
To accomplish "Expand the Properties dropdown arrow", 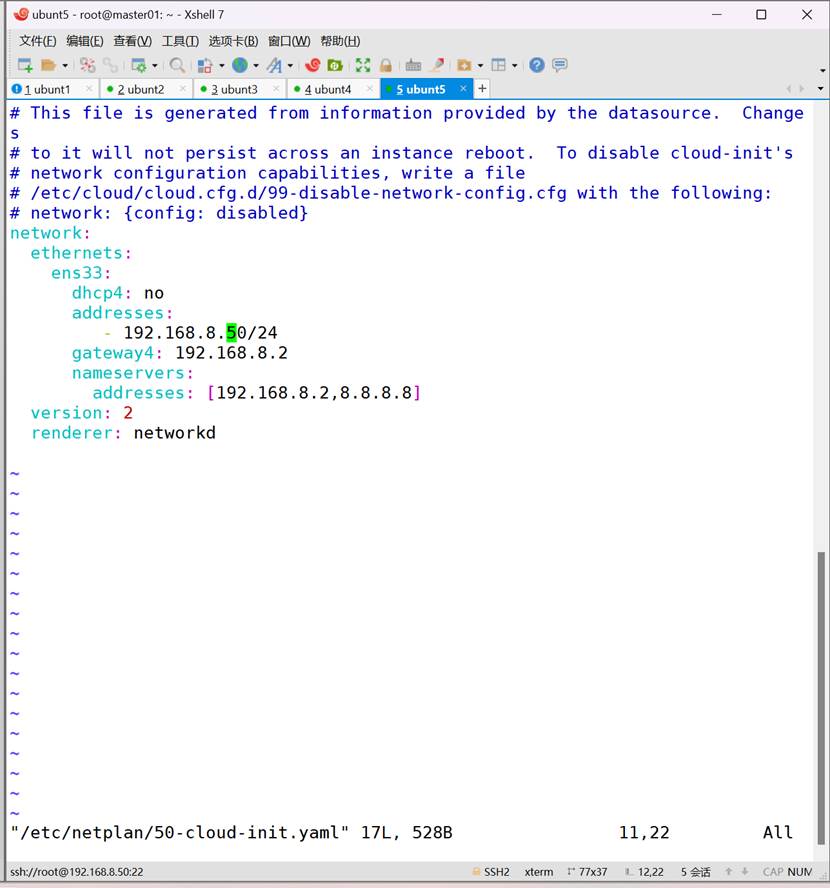I will tap(155, 66).
